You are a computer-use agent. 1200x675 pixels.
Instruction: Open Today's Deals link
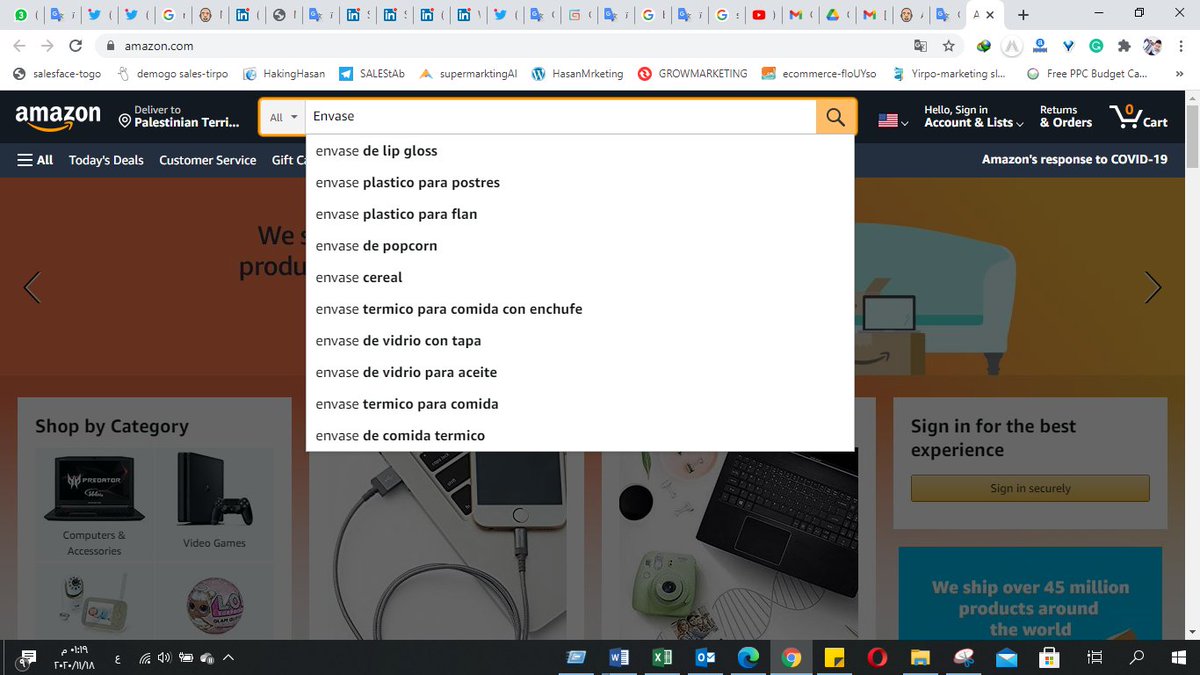point(106,160)
